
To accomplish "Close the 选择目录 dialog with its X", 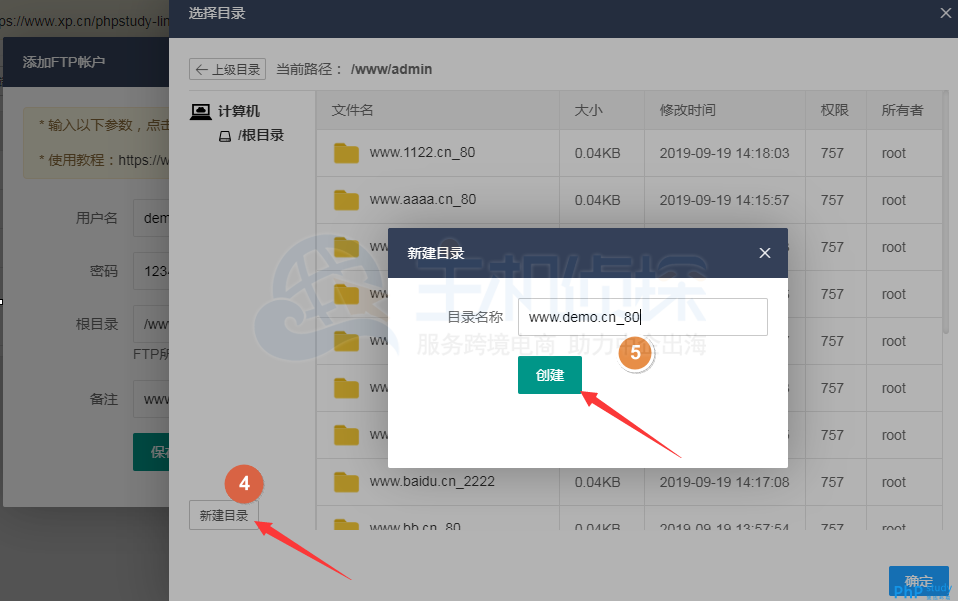I will coord(944,13).
